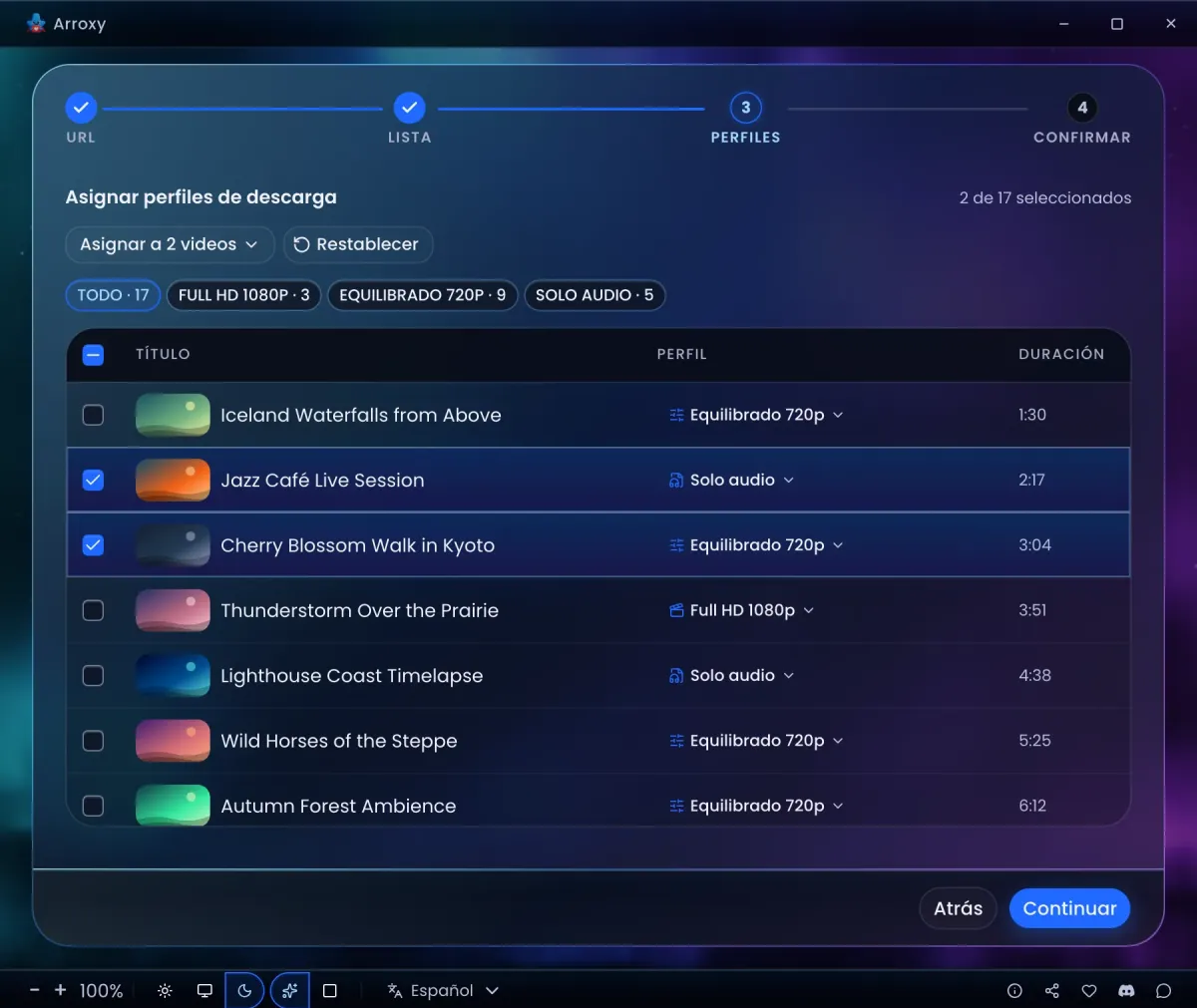Click the Jazz Café Live Session thumbnail
Viewport: 1197px width, 1008px height.
pyautogui.click(x=173, y=480)
